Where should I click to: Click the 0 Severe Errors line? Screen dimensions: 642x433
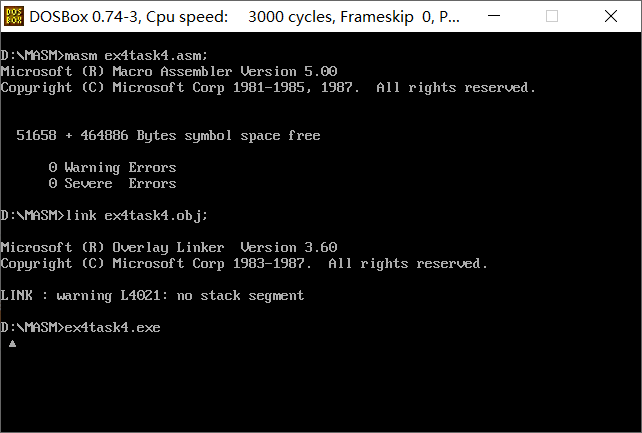click(112, 183)
